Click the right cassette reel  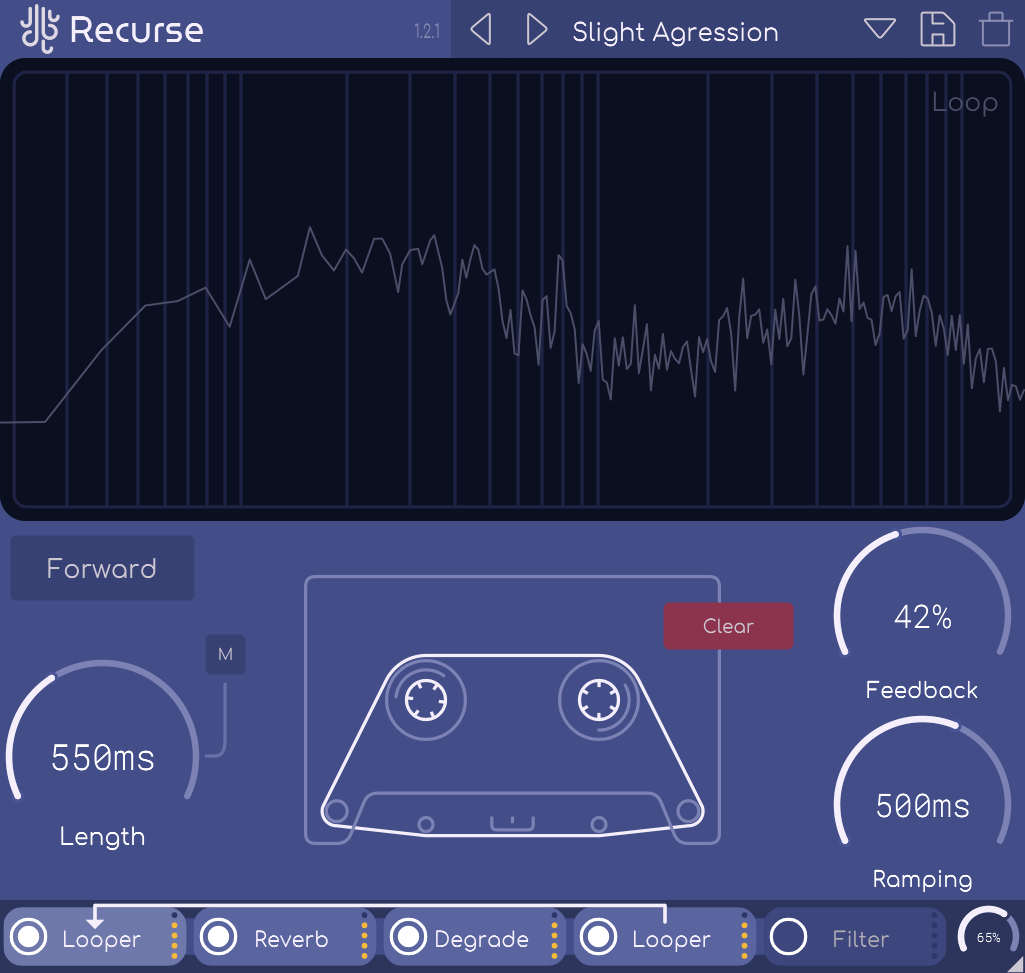pos(598,700)
